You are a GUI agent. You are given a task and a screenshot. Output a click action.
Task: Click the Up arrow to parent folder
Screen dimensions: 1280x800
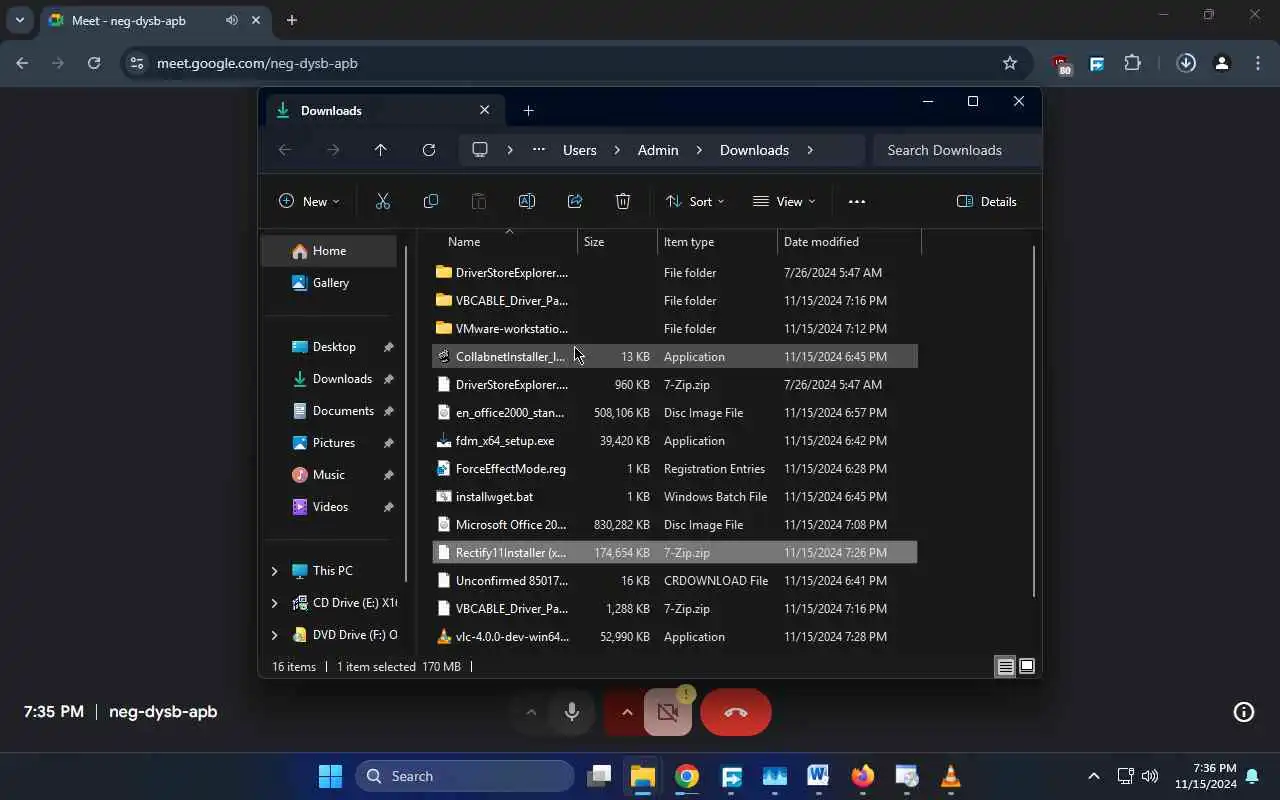pos(381,150)
